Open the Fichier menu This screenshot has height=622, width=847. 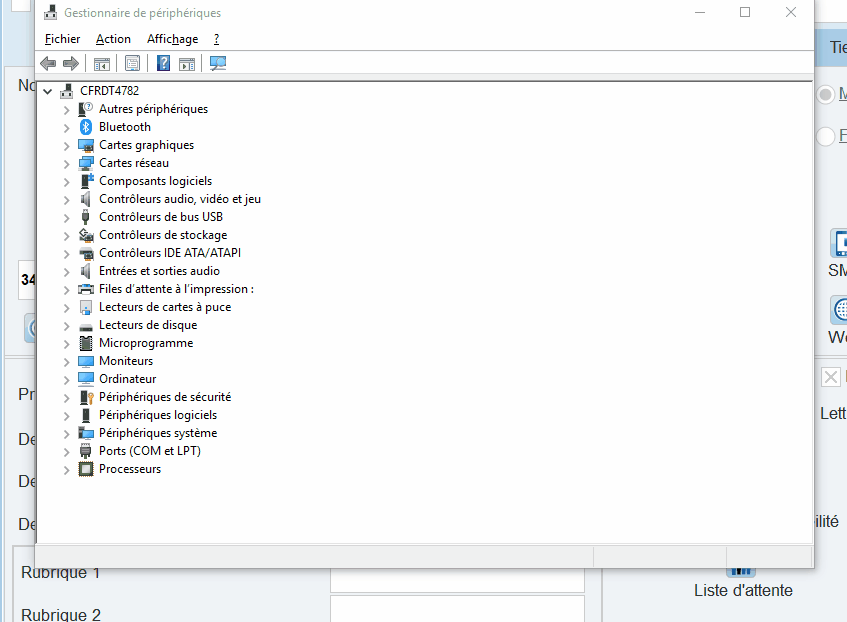[x=62, y=39]
